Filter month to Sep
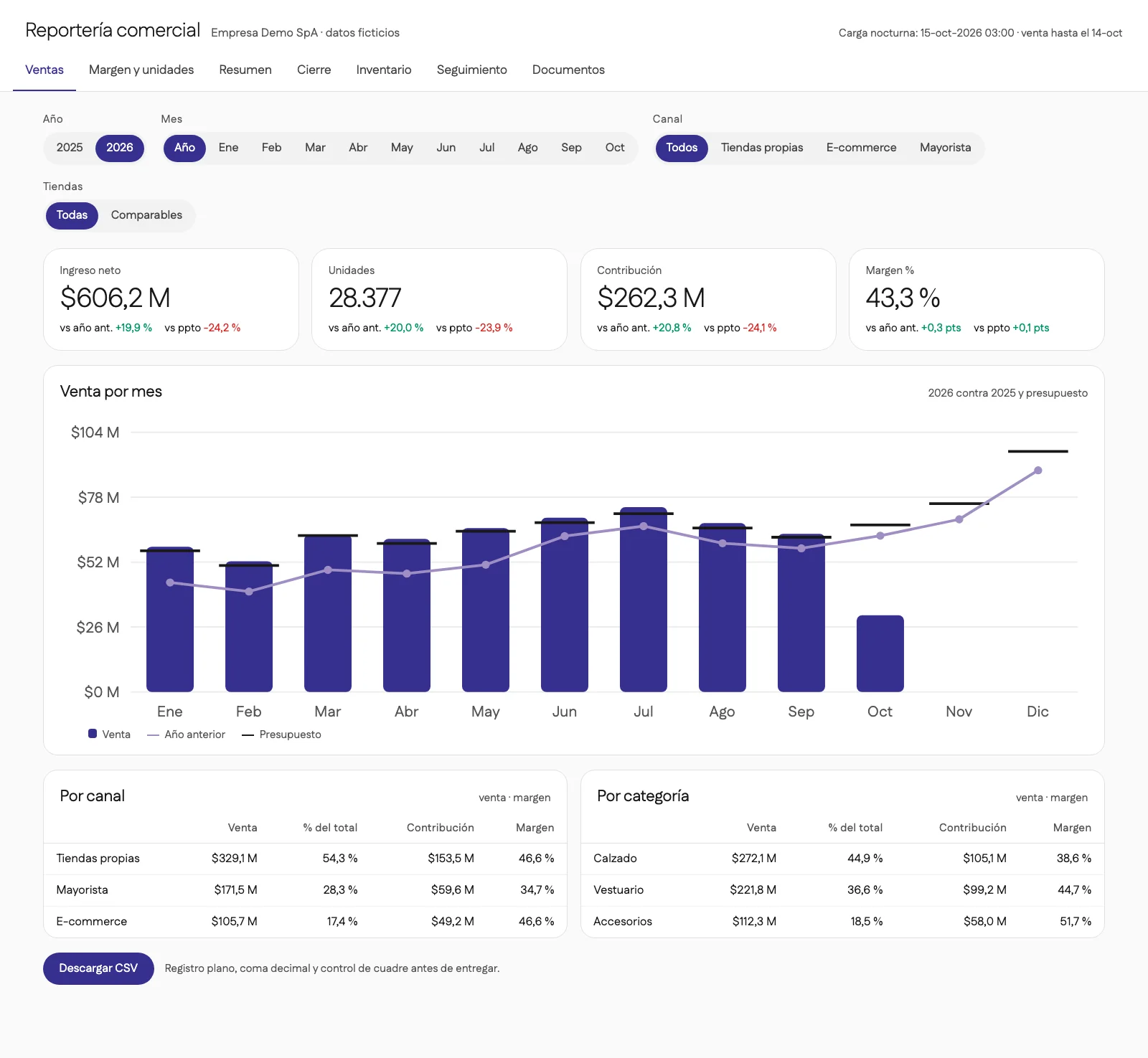 tap(571, 148)
